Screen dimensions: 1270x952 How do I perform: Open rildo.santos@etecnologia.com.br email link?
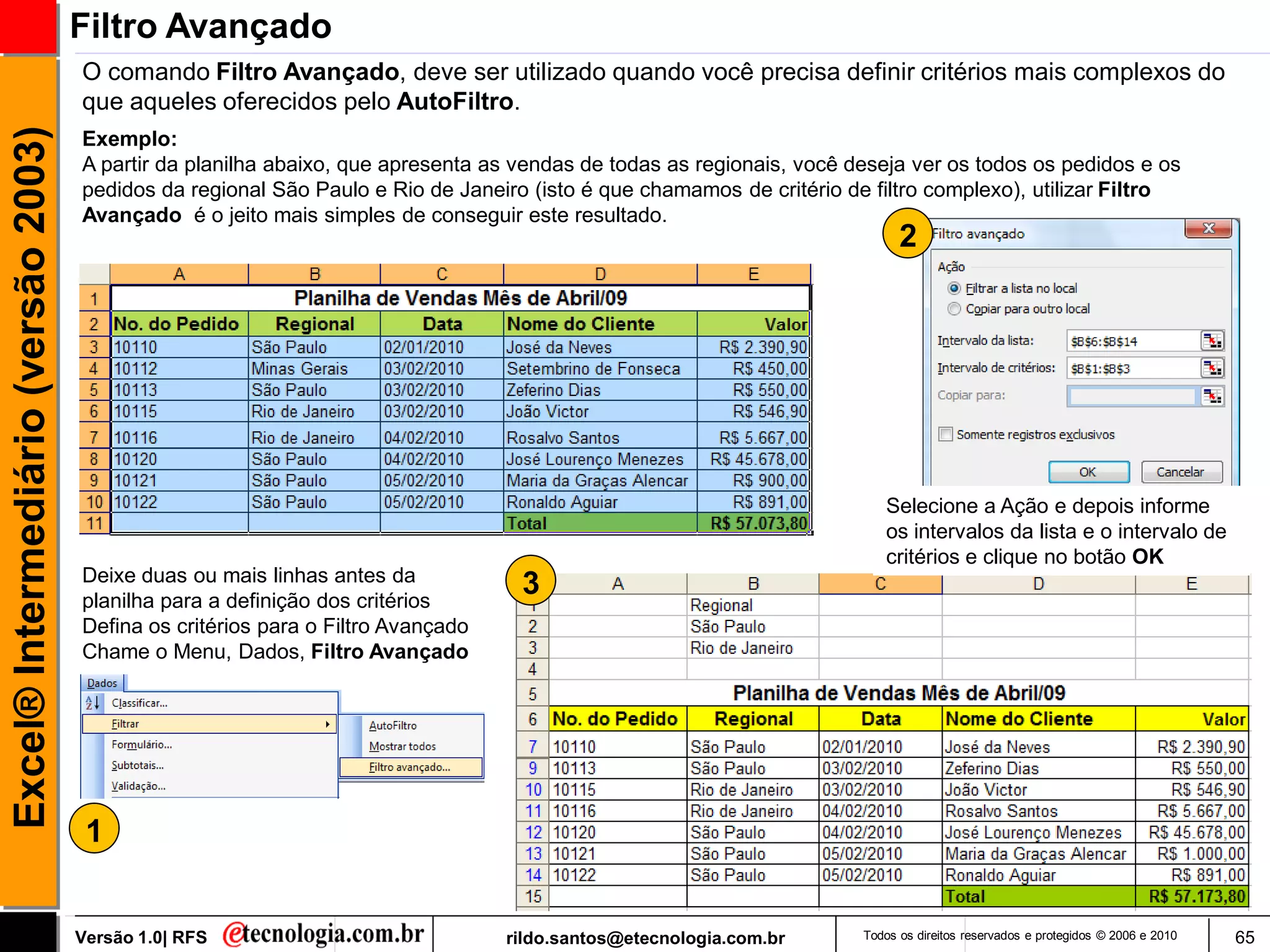646,938
